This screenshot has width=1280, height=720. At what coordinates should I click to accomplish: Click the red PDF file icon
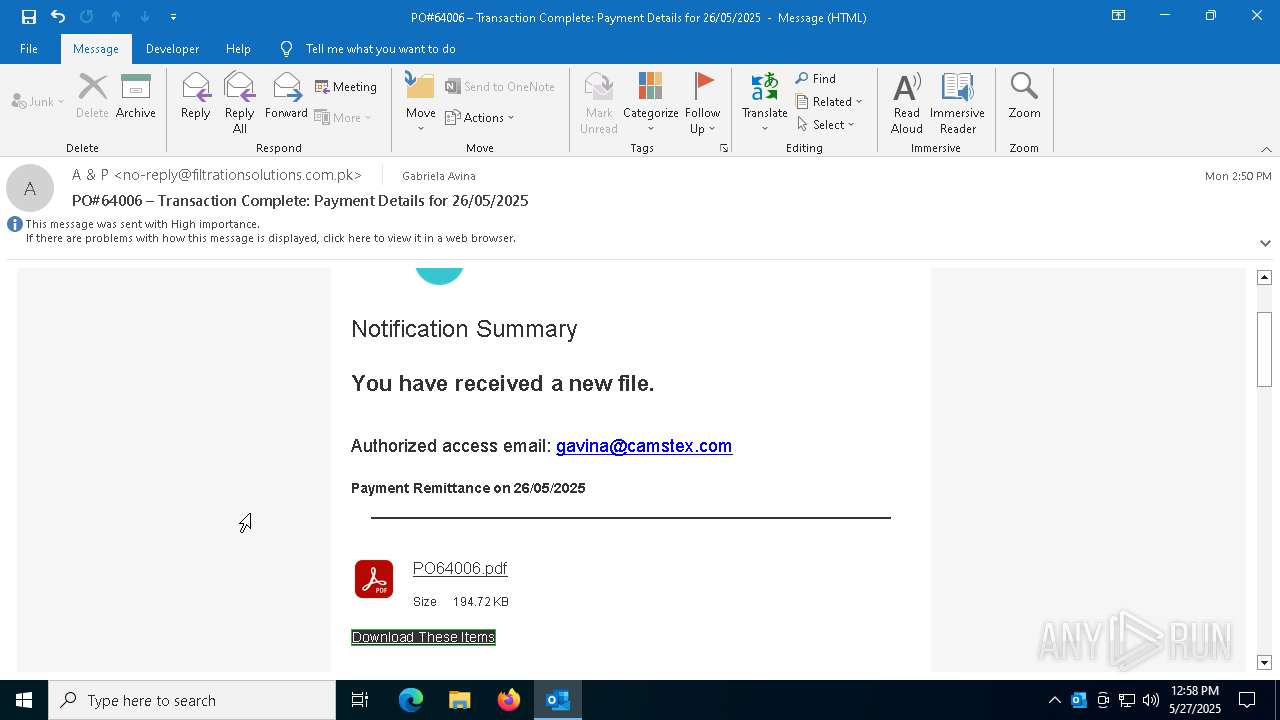point(374,579)
